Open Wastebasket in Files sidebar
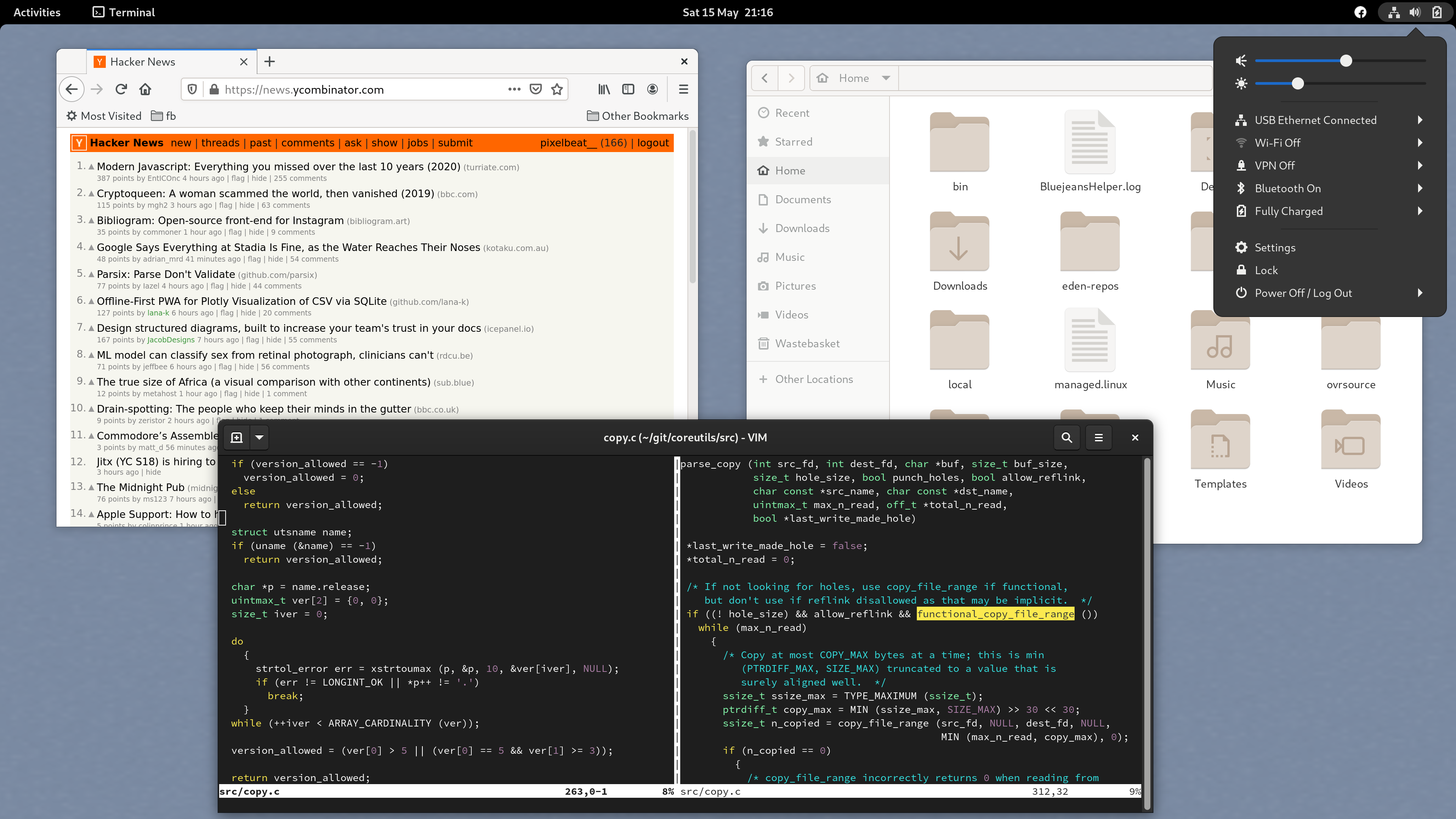 (x=817, y=344)
